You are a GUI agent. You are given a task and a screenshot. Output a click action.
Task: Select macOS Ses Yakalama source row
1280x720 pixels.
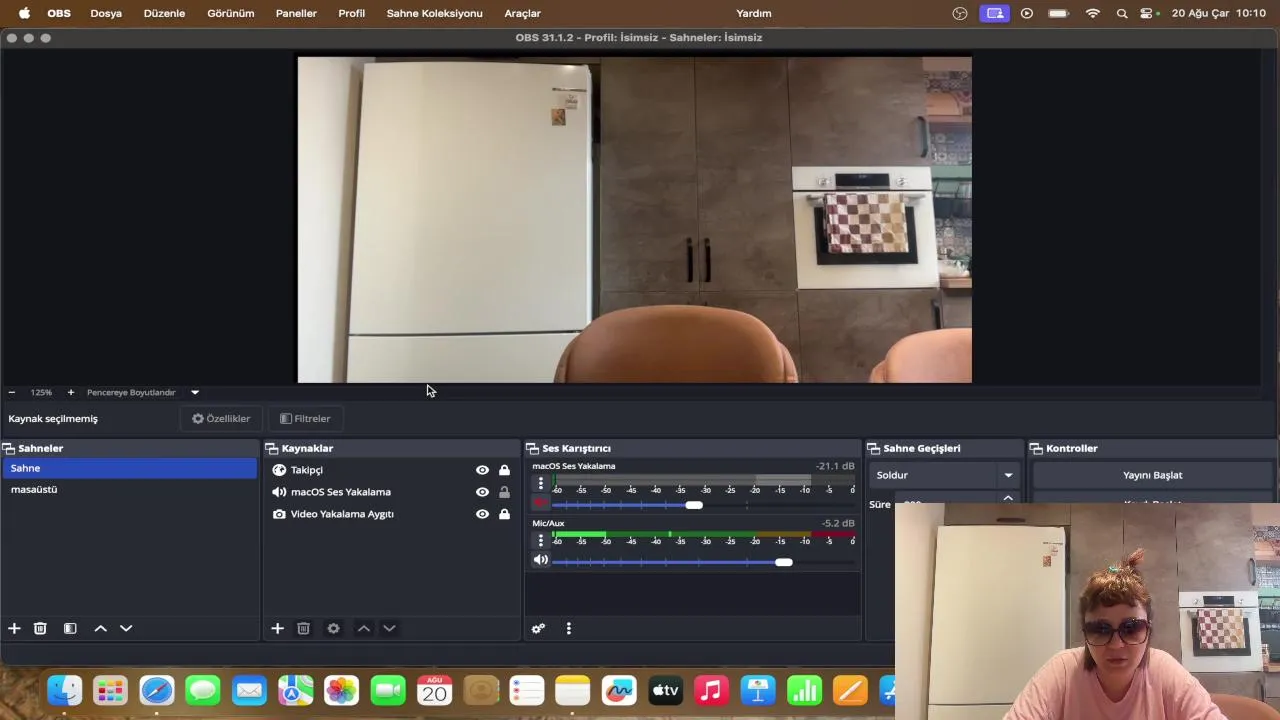click(x=392, y=492)
